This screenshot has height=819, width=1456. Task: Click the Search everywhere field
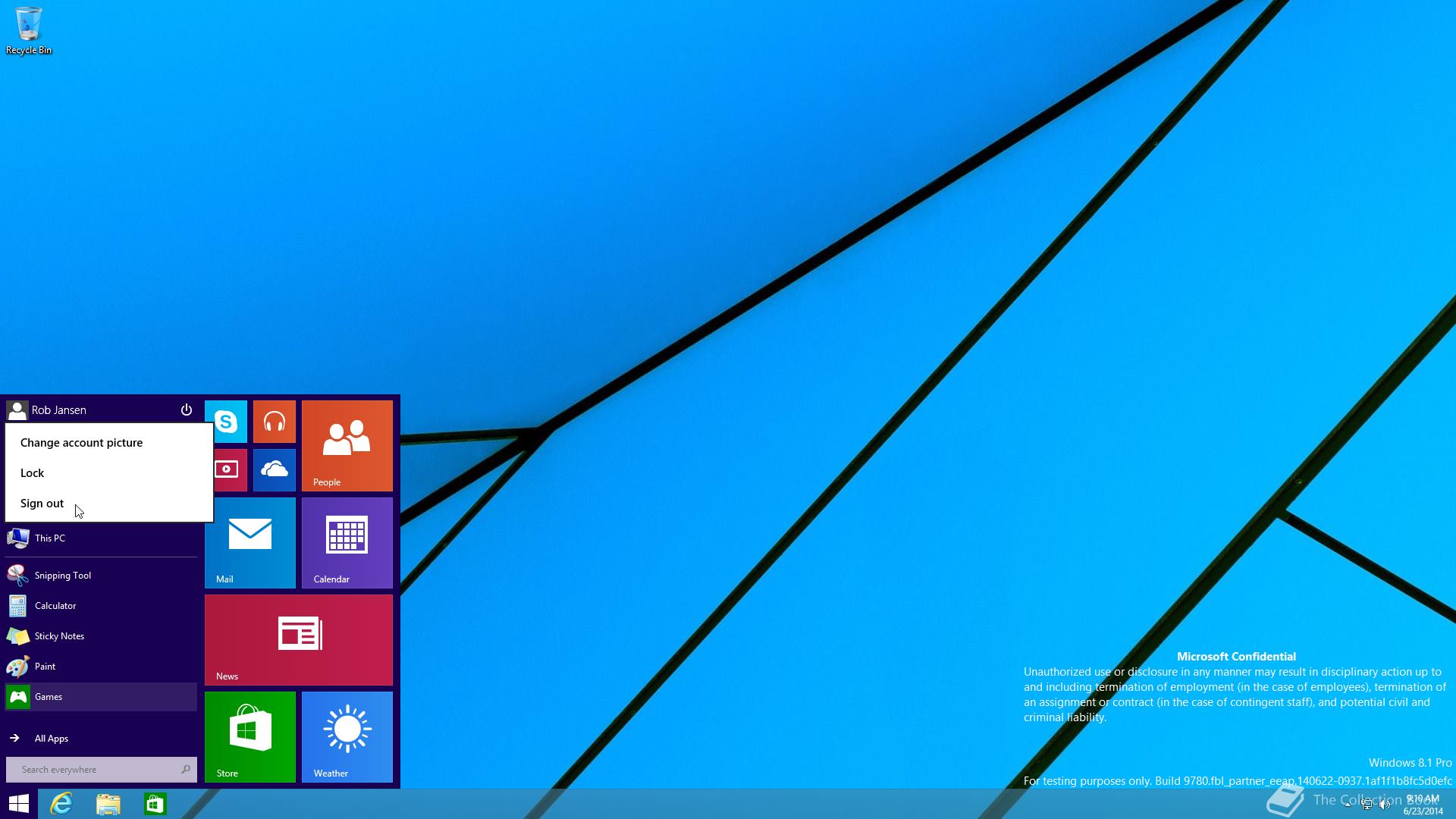pos(102,770)
